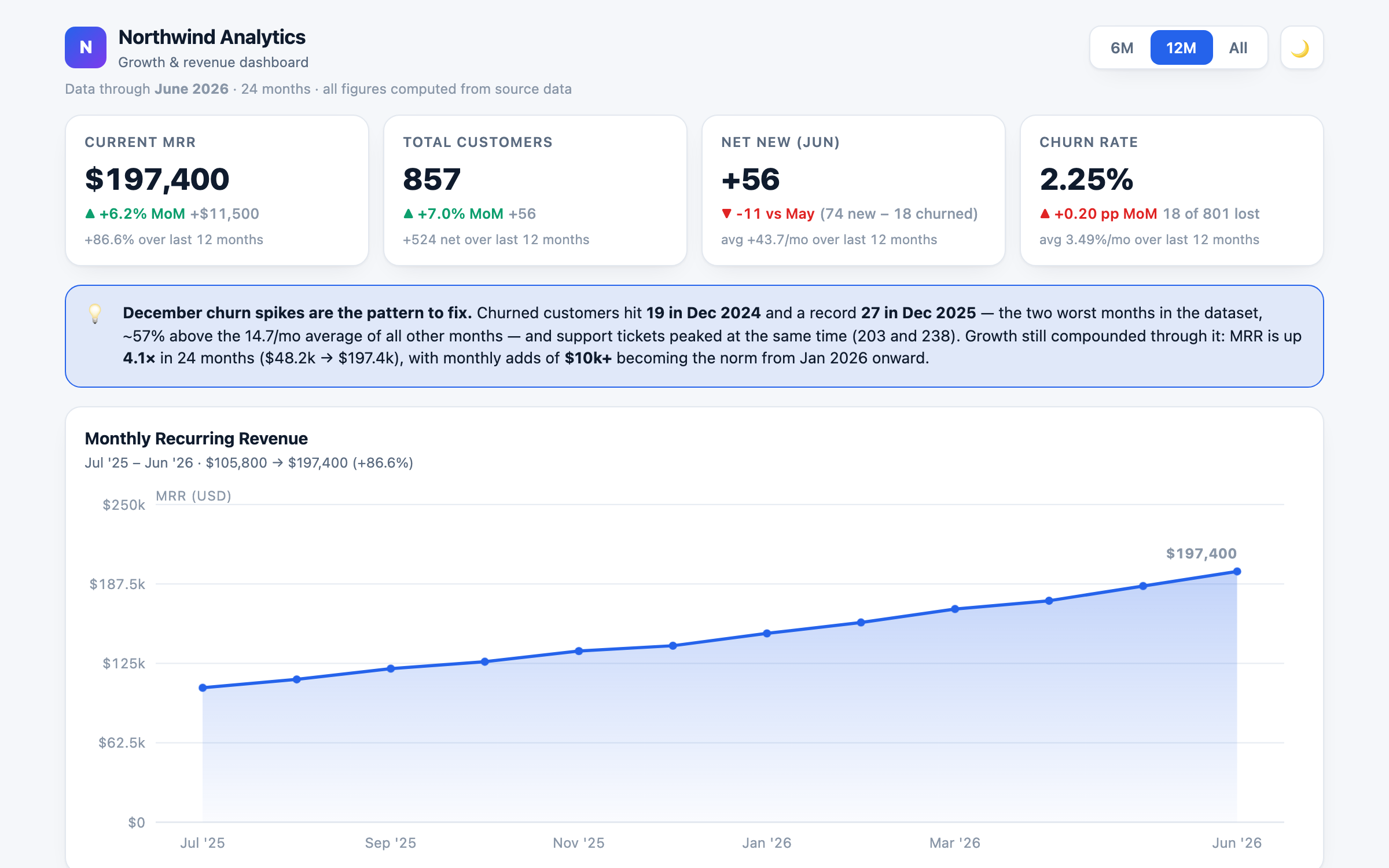The height and width of the screenshot is (868, 1389).
Task: Toggle dark mode with the moon icon
Action: click(x=1302, y=48)
